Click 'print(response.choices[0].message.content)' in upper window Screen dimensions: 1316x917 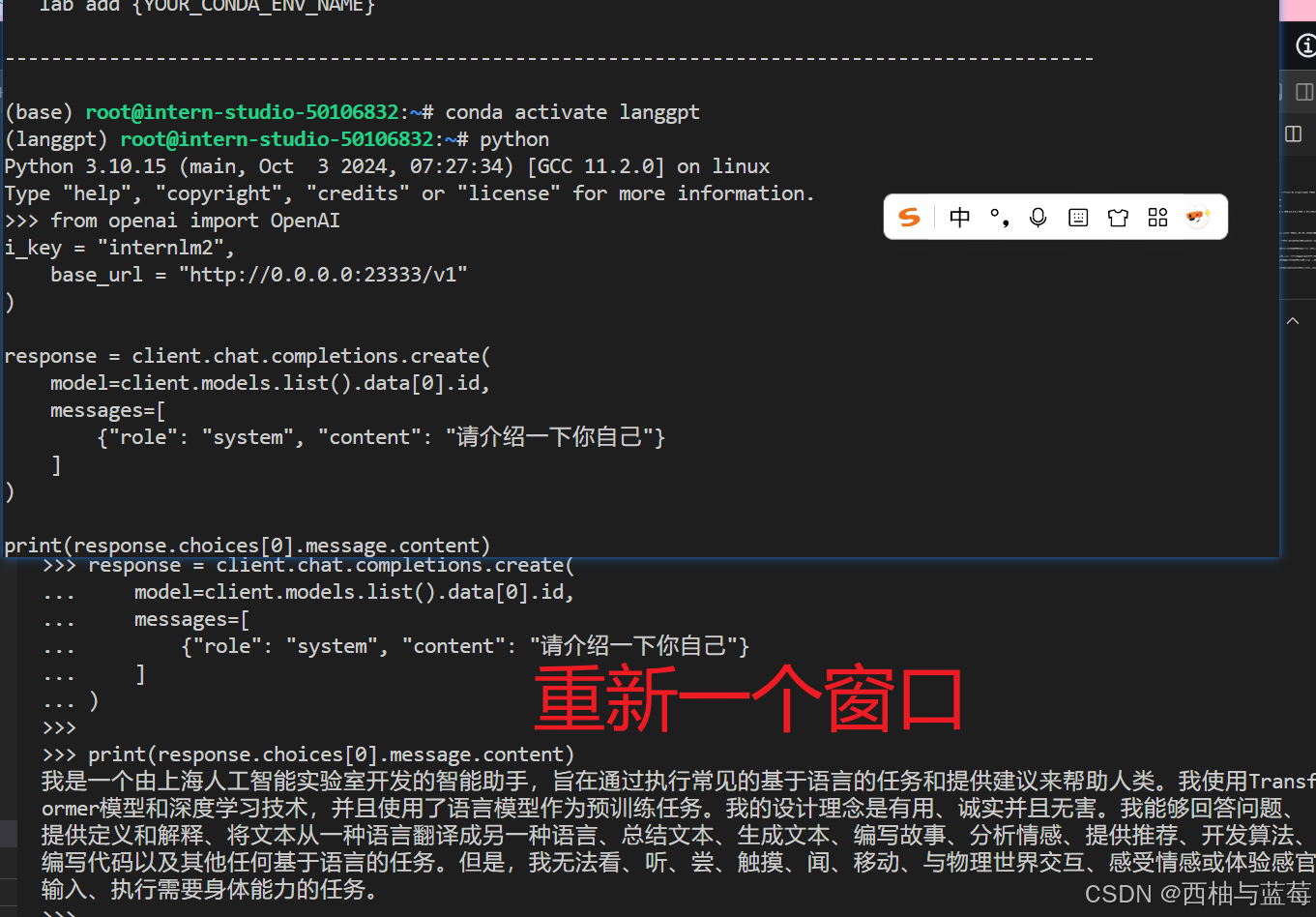(x=248, y=546)
